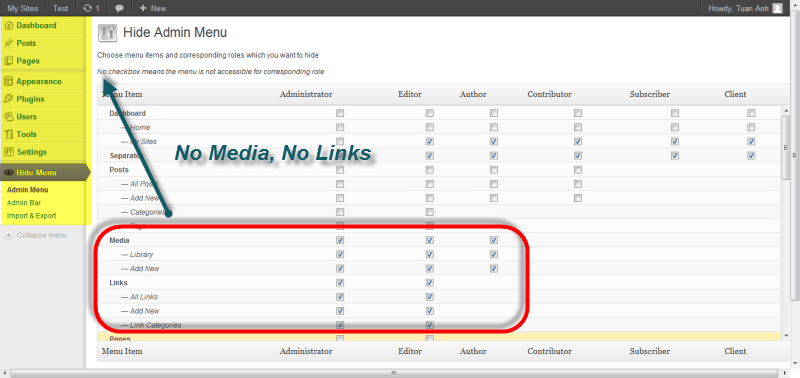Click the Editor column header at top
Viewport: 800px width, 378px height.
point(410,94)
